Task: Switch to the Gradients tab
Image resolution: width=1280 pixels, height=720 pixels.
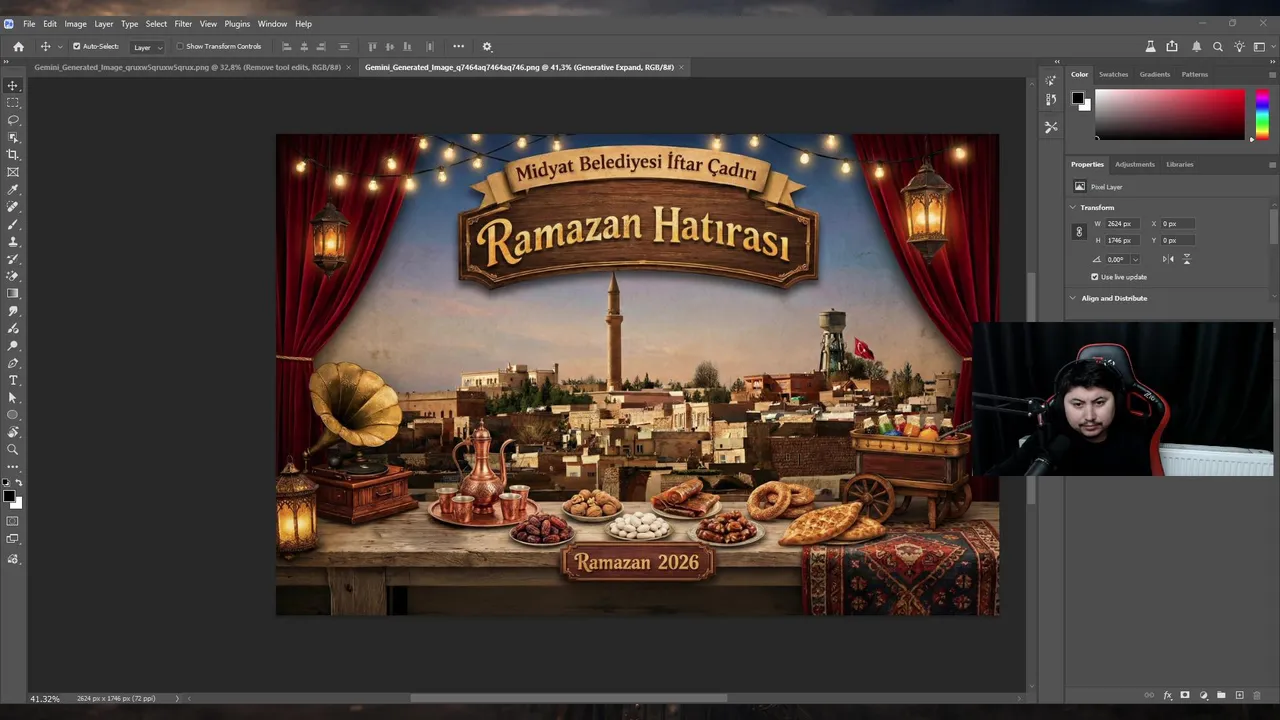Action: point(1154,74)
